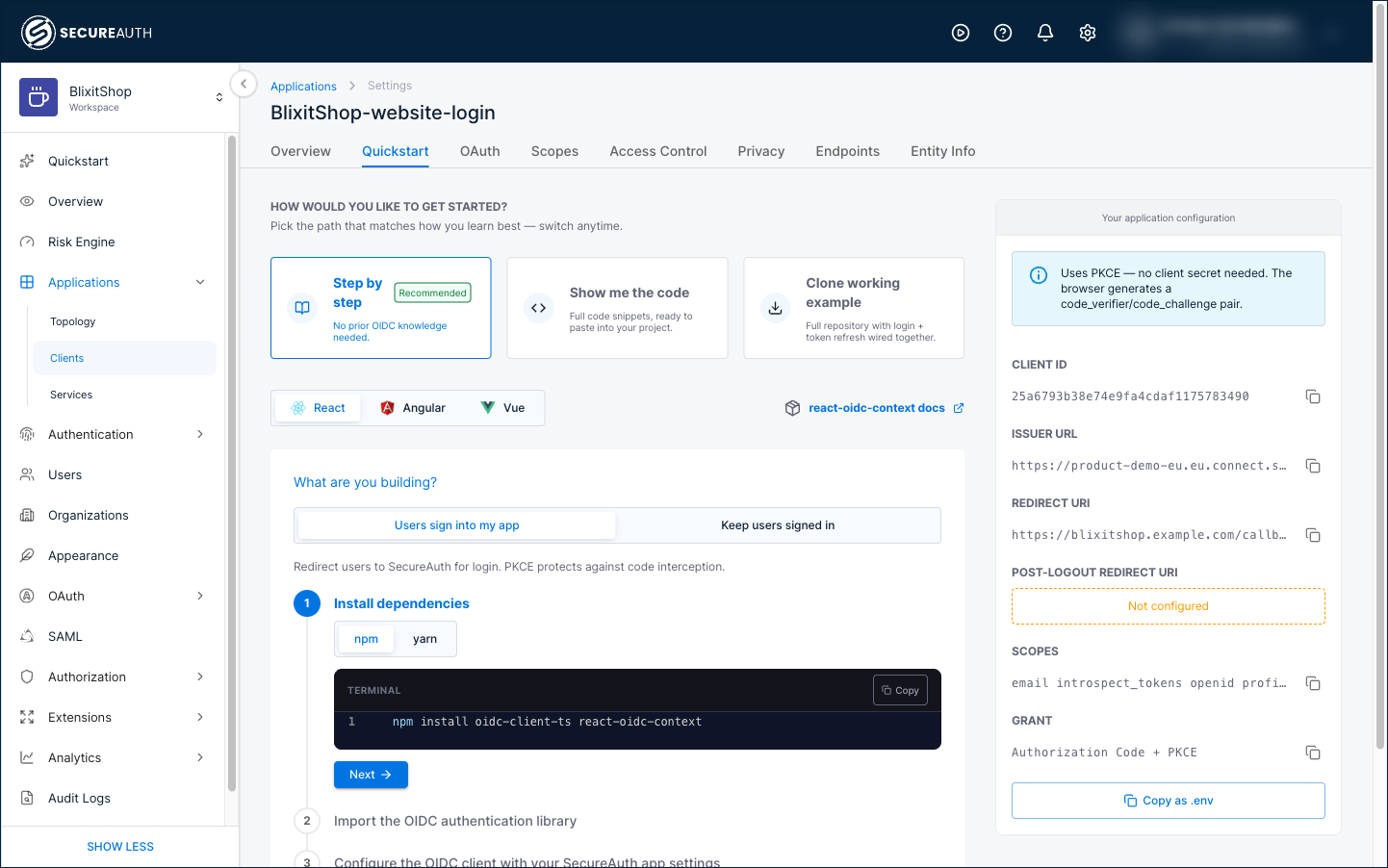
Task: Open Topology under Applications
Action: (124, 321)
